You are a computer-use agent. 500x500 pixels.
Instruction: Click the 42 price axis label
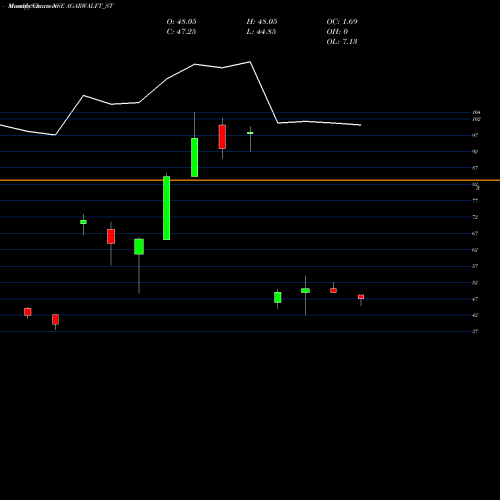[x=475, y=315]
